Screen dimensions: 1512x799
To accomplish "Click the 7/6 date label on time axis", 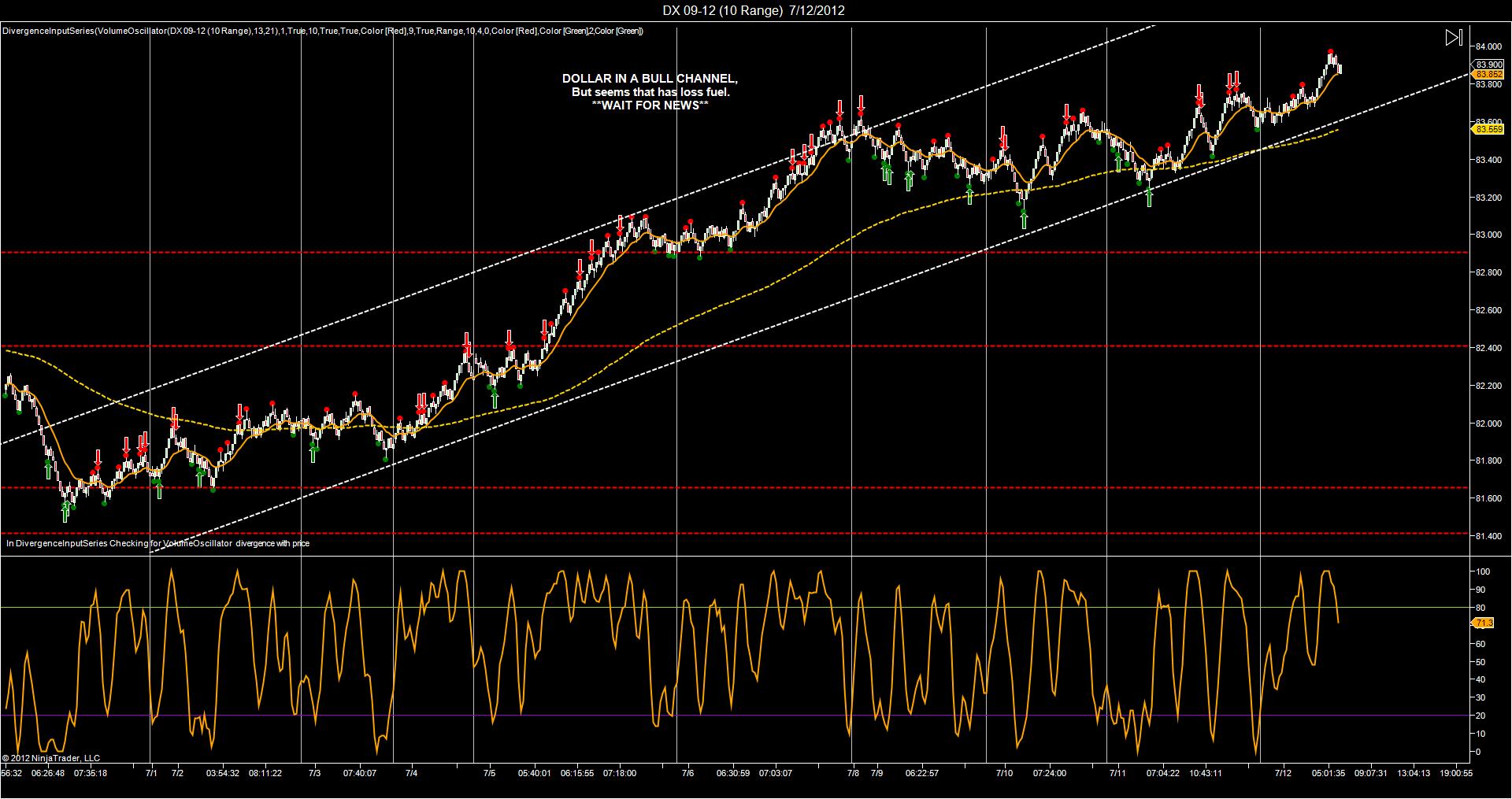I will coord(687,773).
